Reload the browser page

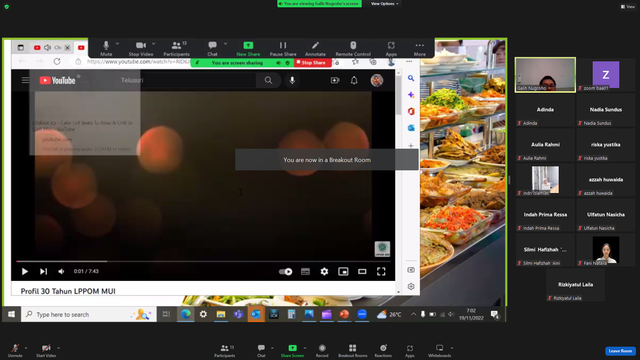pos(57,61)
